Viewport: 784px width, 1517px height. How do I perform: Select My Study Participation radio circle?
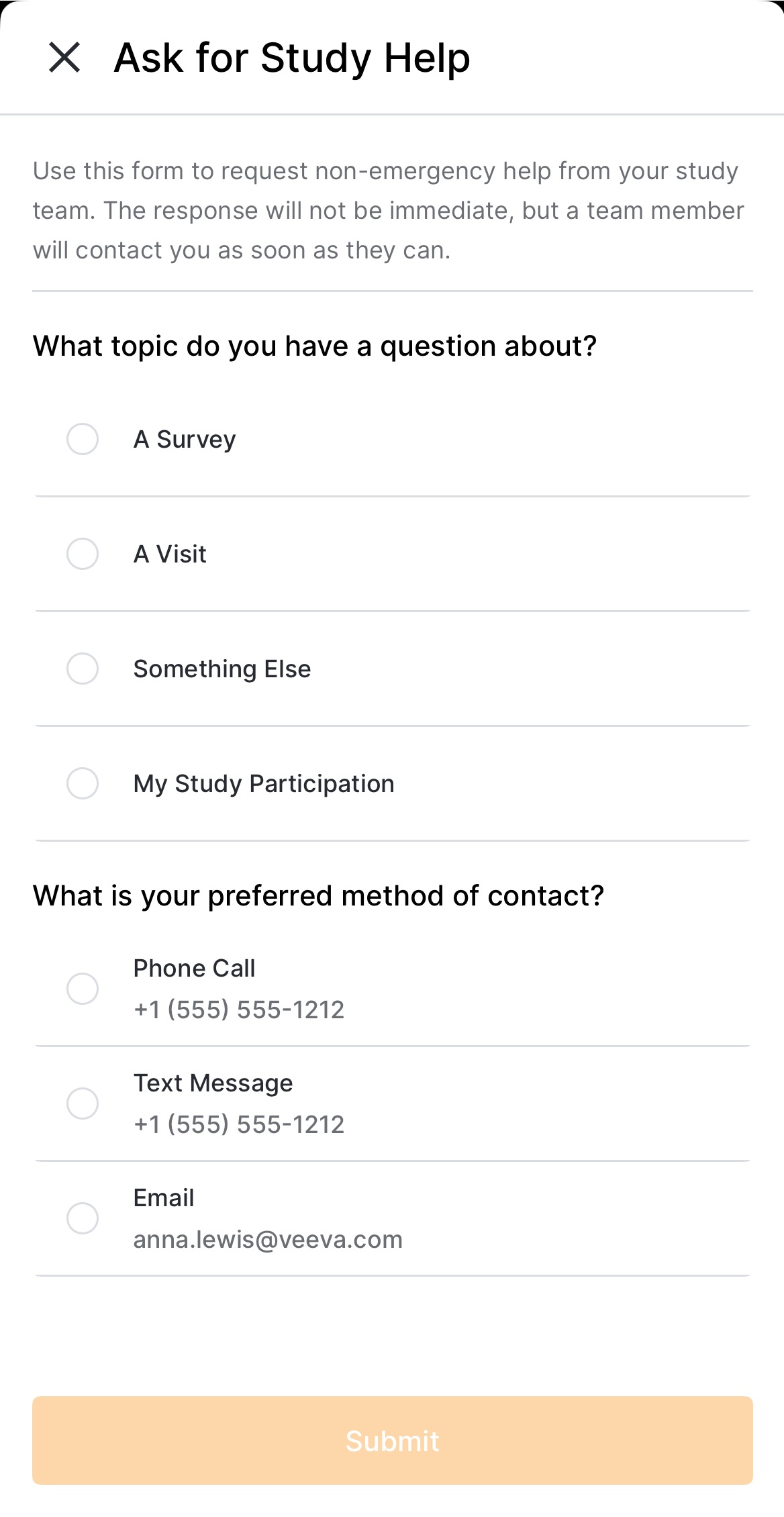pyautogui.click(x=83, y=783)
